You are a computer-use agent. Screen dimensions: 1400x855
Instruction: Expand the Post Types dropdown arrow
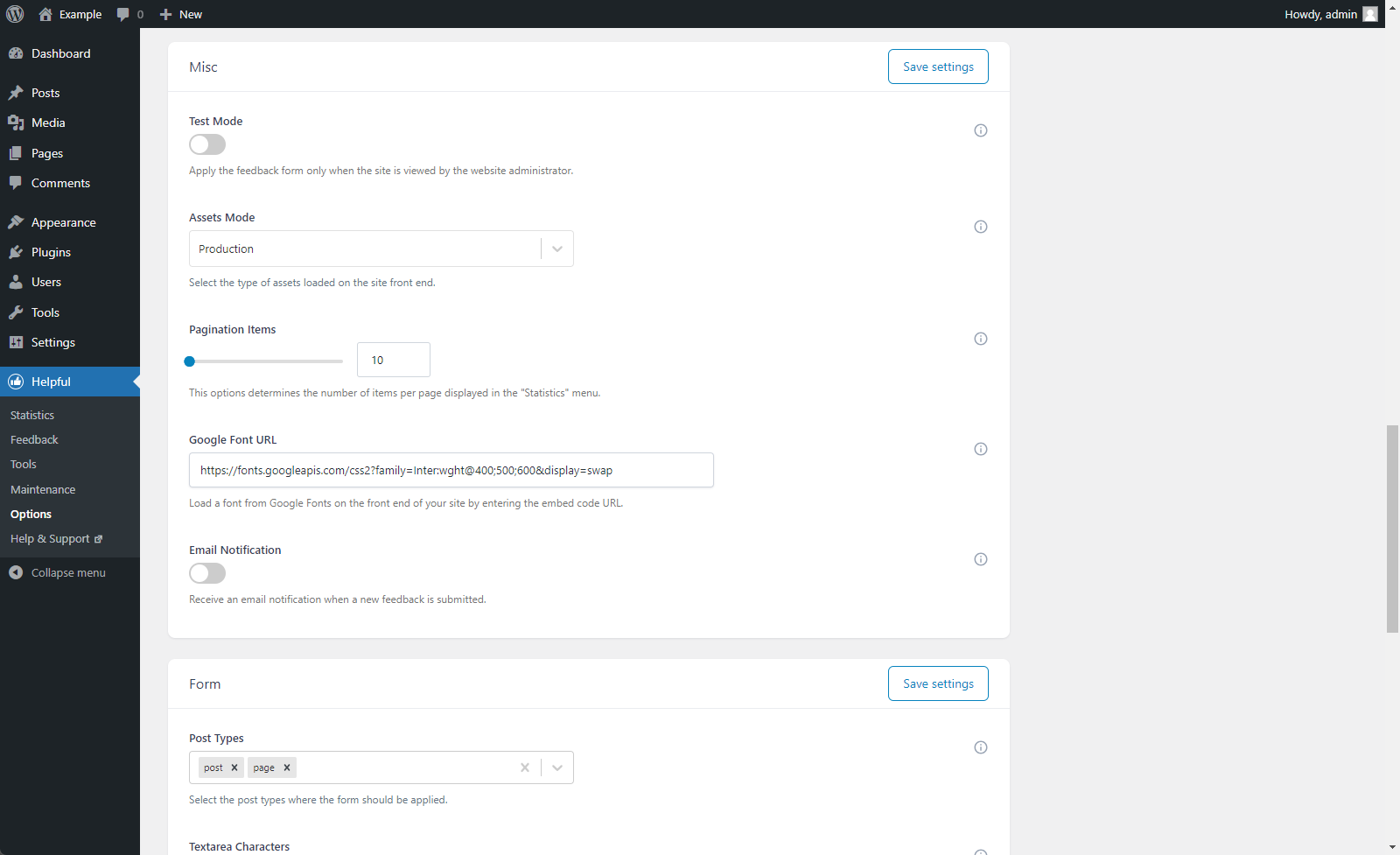point(557,767)
